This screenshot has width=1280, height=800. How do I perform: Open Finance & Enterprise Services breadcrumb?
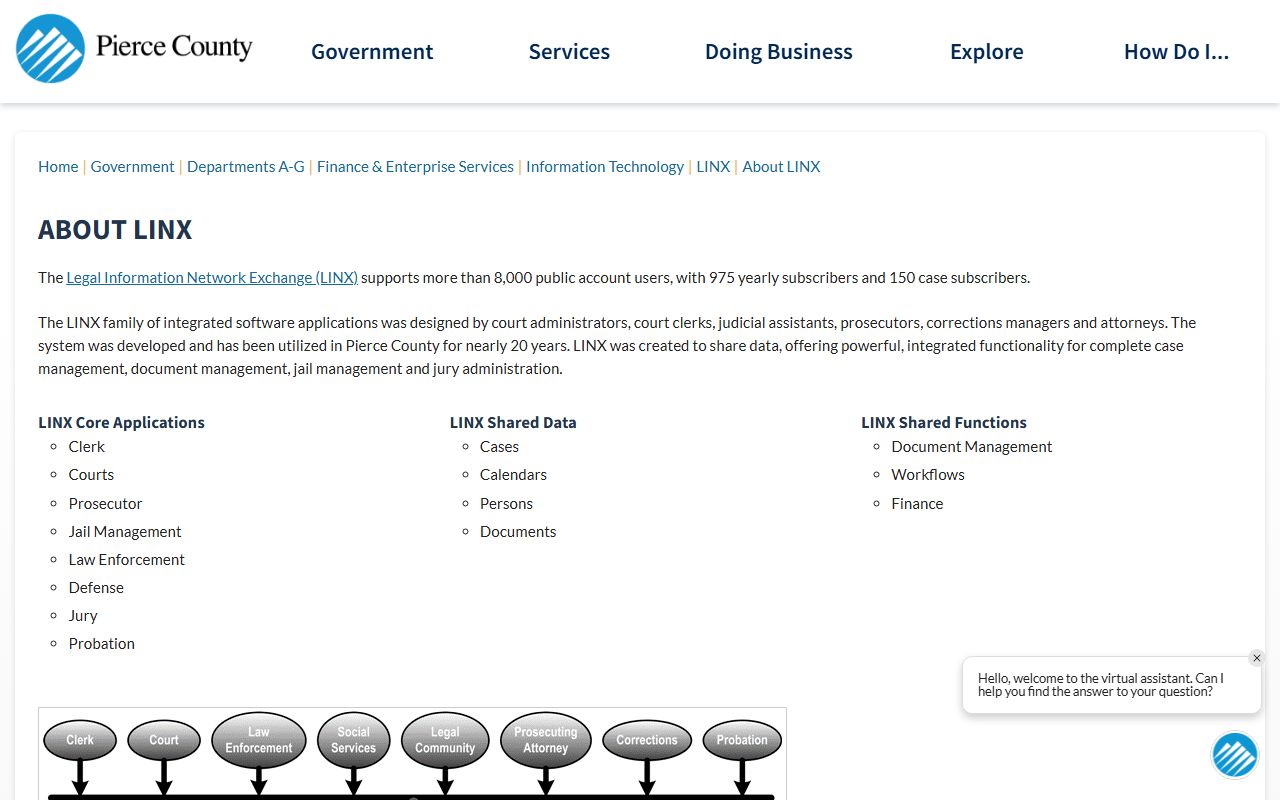(415, 167)
